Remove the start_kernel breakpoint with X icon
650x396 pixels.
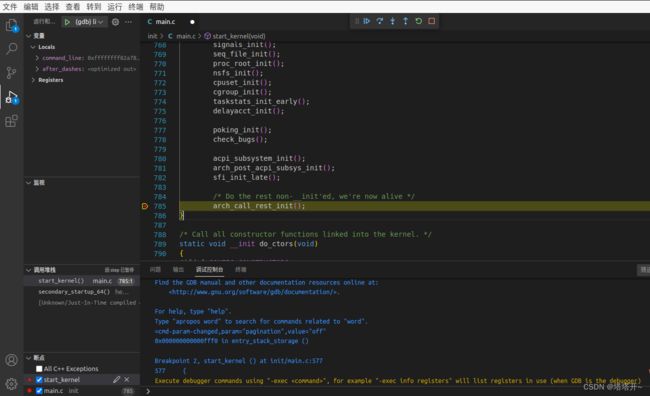point(127,379)
